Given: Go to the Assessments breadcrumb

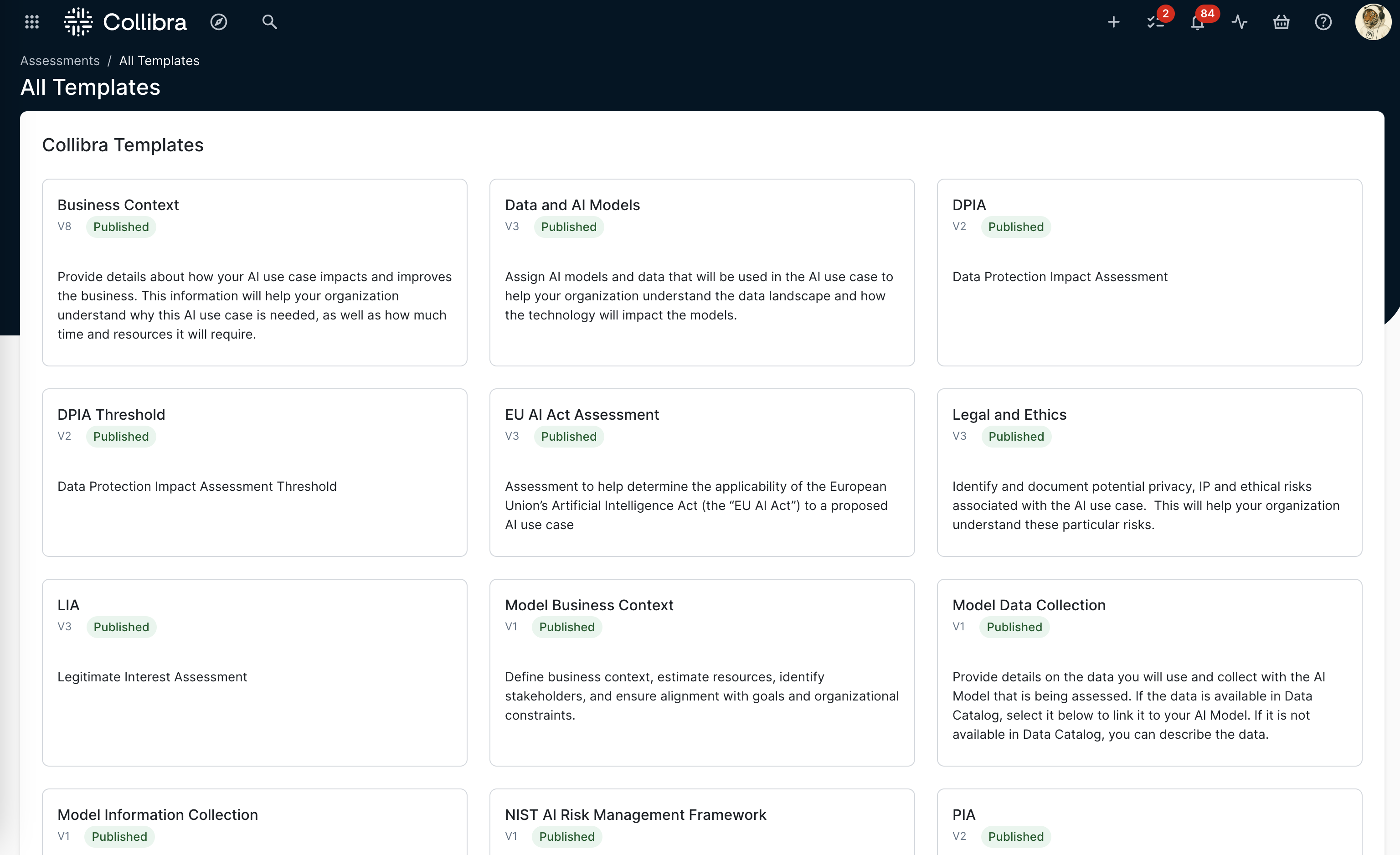Looking at the screenshot, I should click(60, 61).
